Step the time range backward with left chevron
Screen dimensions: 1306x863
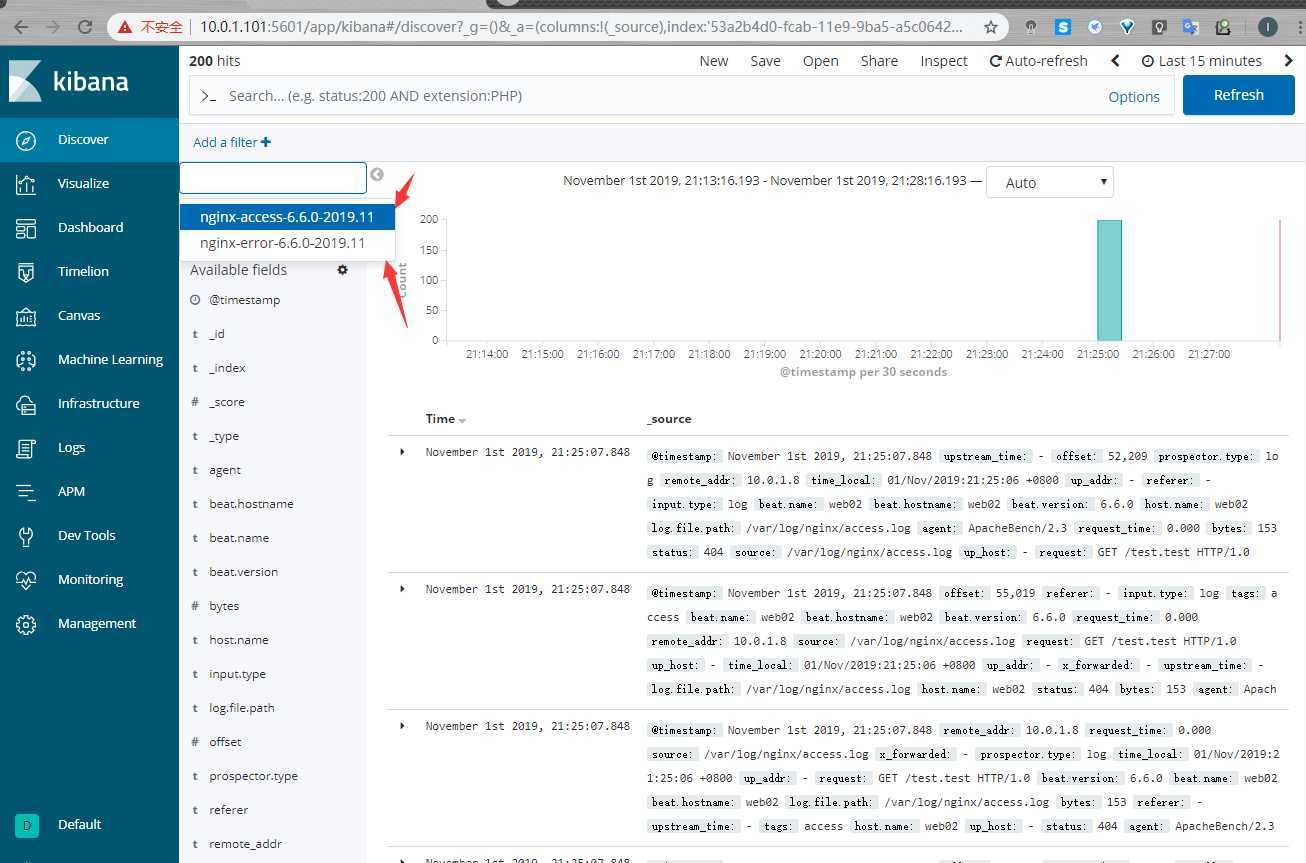click(x=1115, y=61)
